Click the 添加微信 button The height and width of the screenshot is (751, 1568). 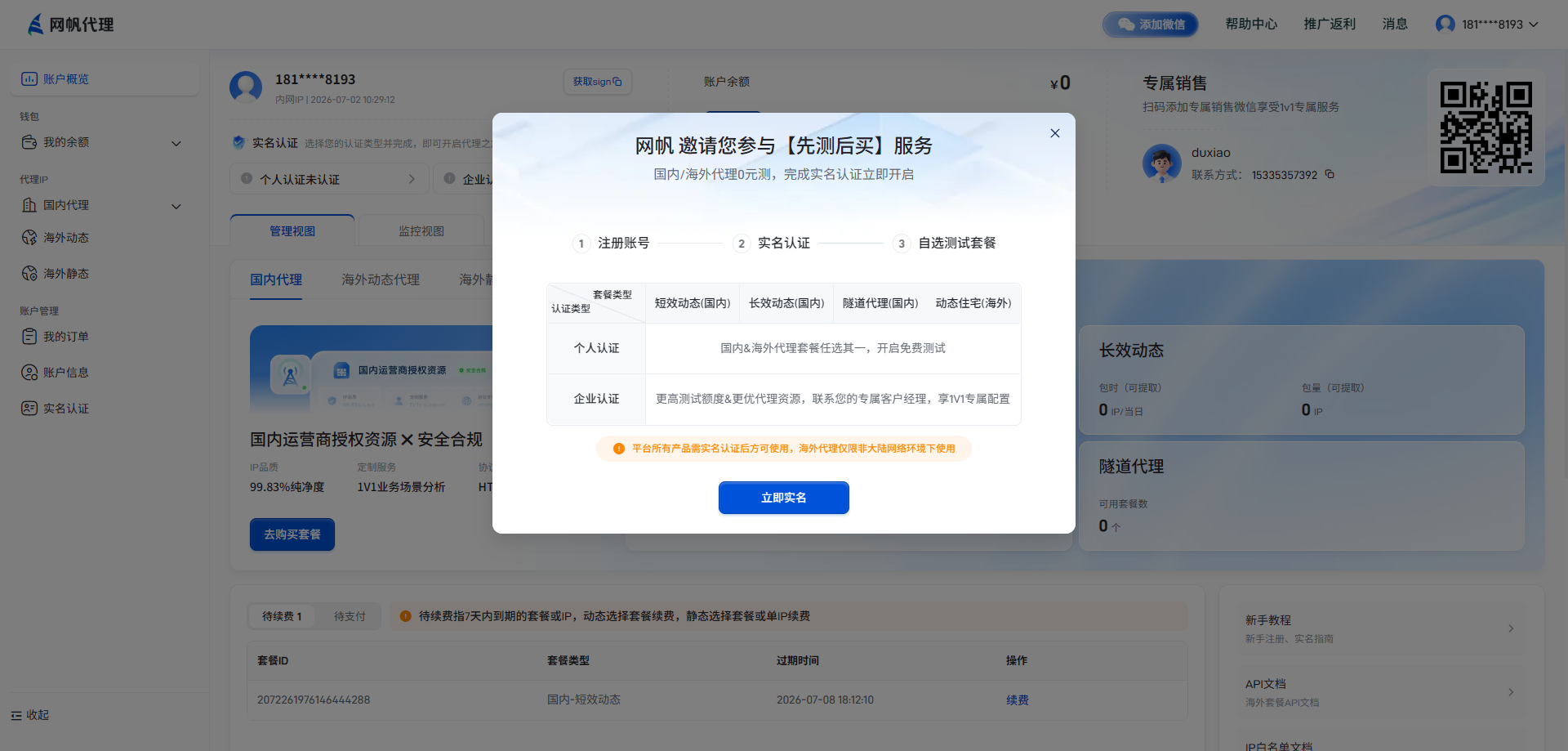[x=1151, y=25]
